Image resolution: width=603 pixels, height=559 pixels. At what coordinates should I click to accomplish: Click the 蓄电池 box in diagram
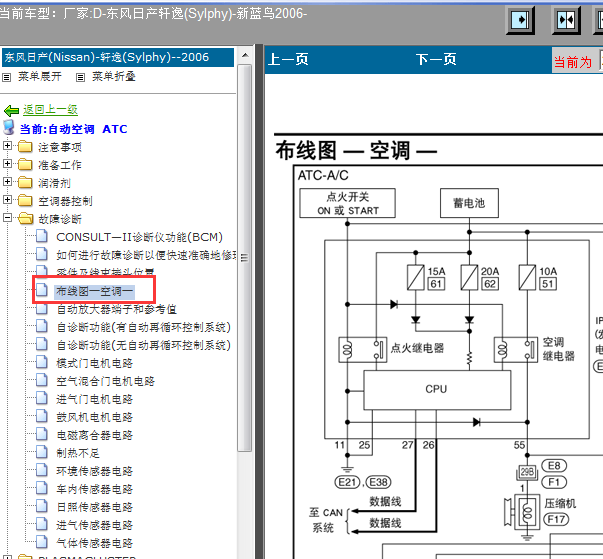pyautogui.click(x=469, y=203)
